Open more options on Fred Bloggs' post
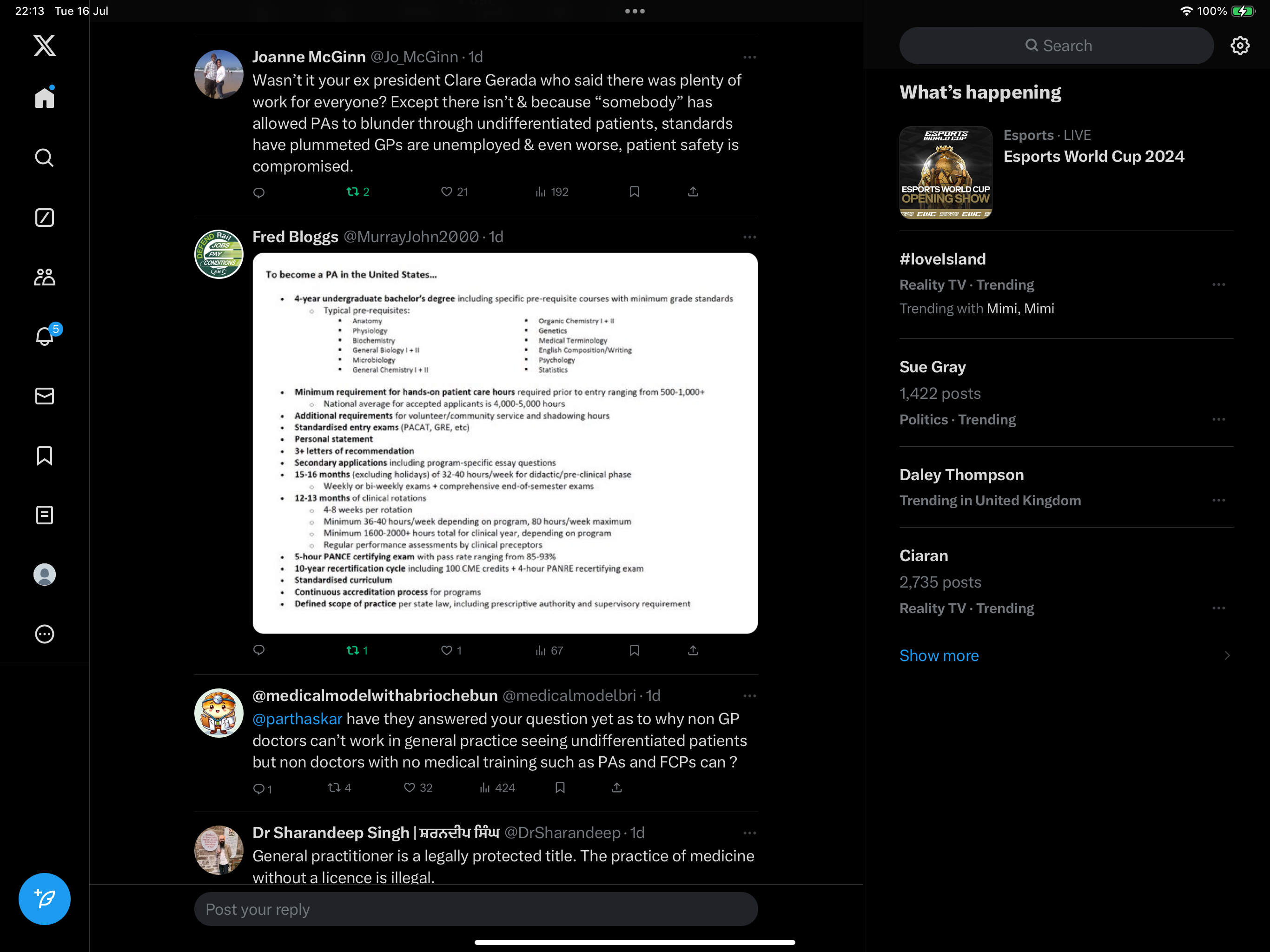Screen dimensions: 1270x952 [x=749, y=237]
